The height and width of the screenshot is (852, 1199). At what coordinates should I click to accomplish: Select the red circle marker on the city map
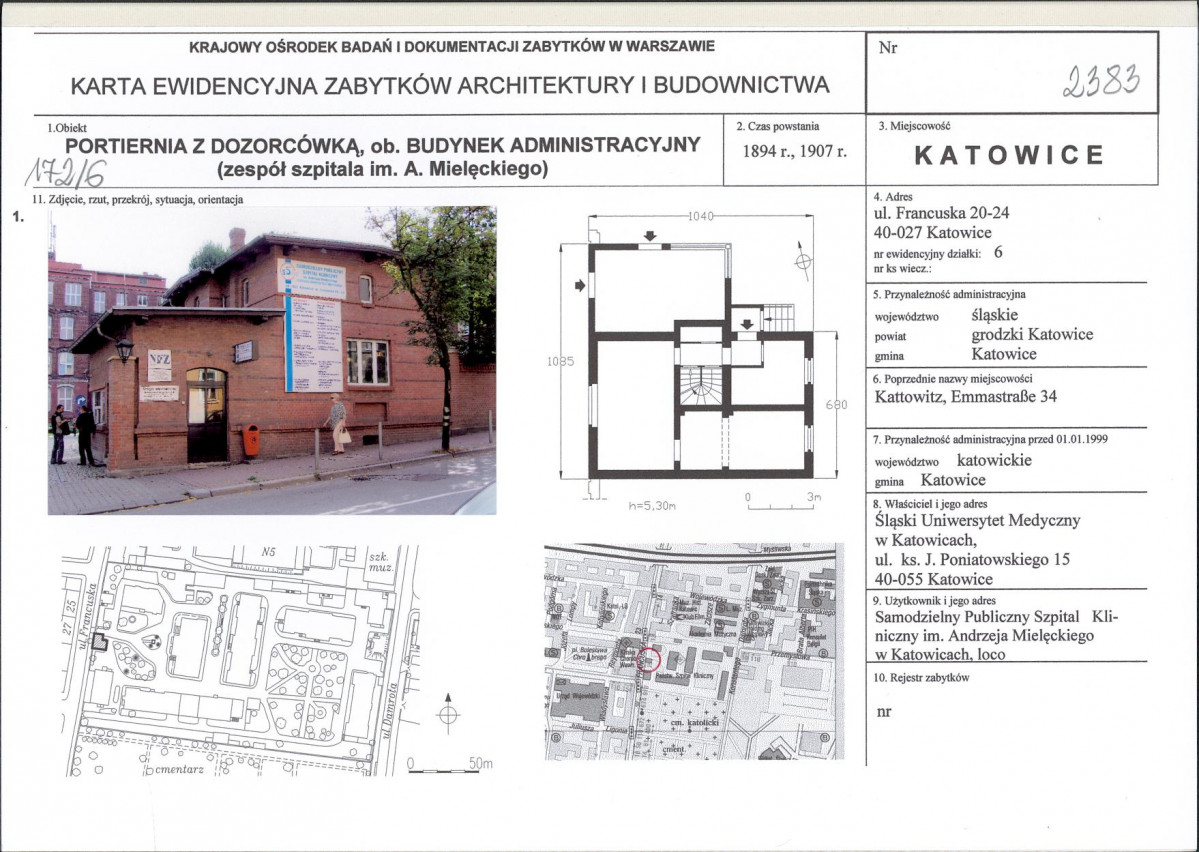pos(649,659)
